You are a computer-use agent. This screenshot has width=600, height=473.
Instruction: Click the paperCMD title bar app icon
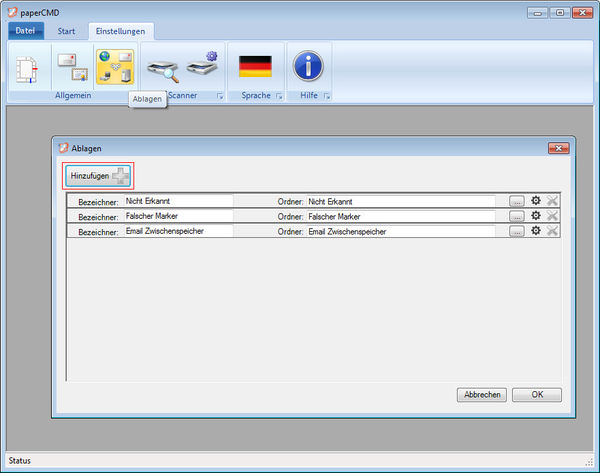point(13,12)
